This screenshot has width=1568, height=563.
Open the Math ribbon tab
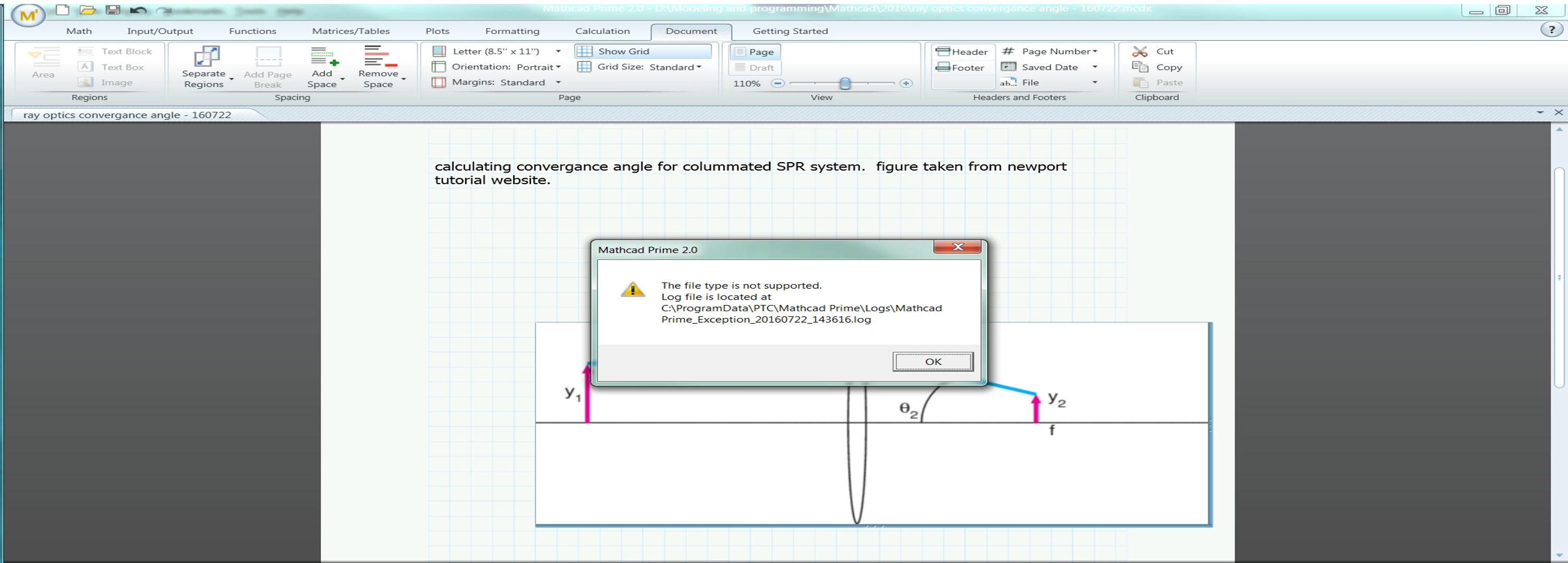coord(79,31)
